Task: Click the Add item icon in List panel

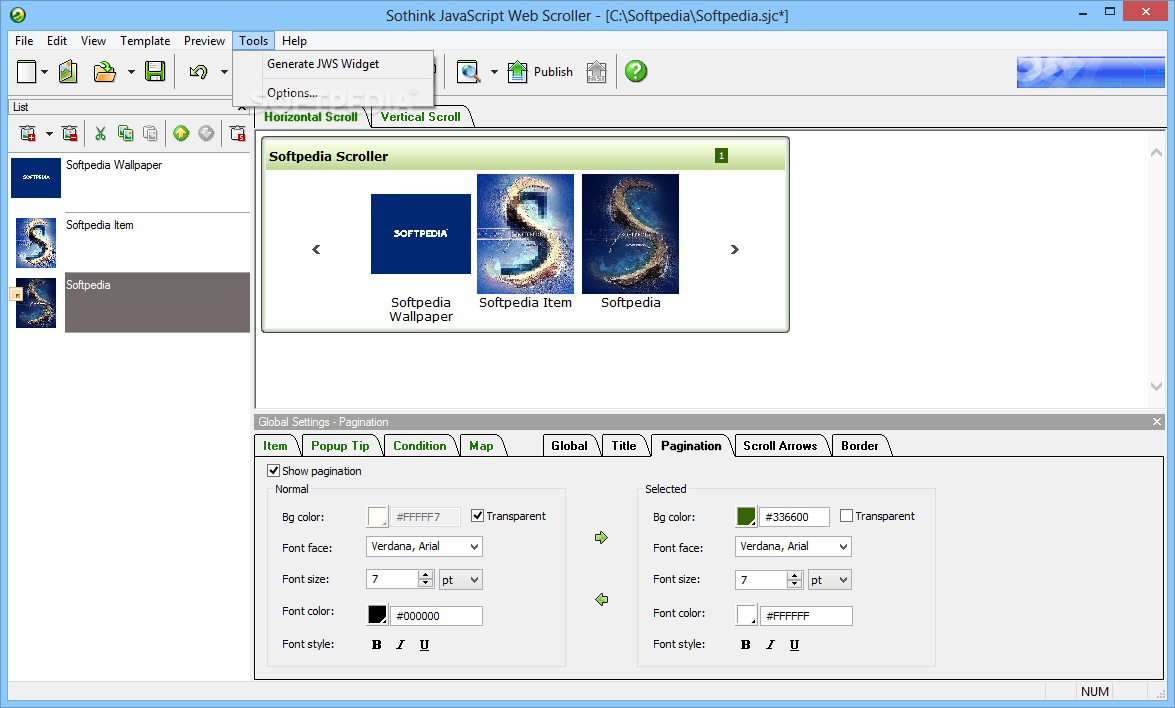Action: tap(28, 133)
